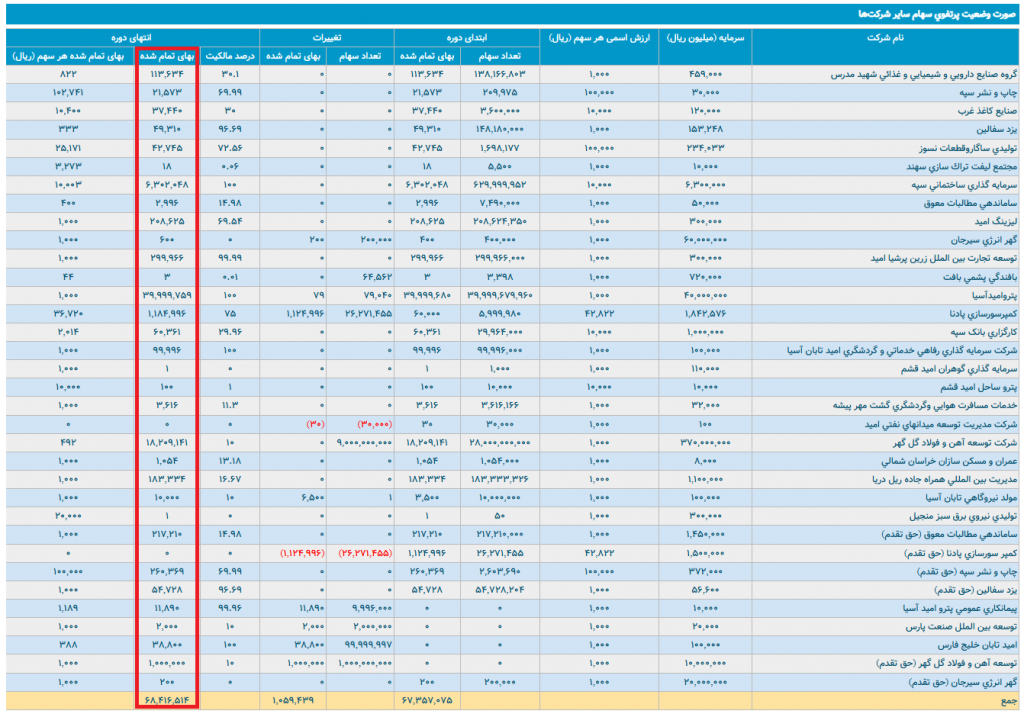Click the 'ارزش اسمی هر سهم (ریال)' header

coord(599,38)
